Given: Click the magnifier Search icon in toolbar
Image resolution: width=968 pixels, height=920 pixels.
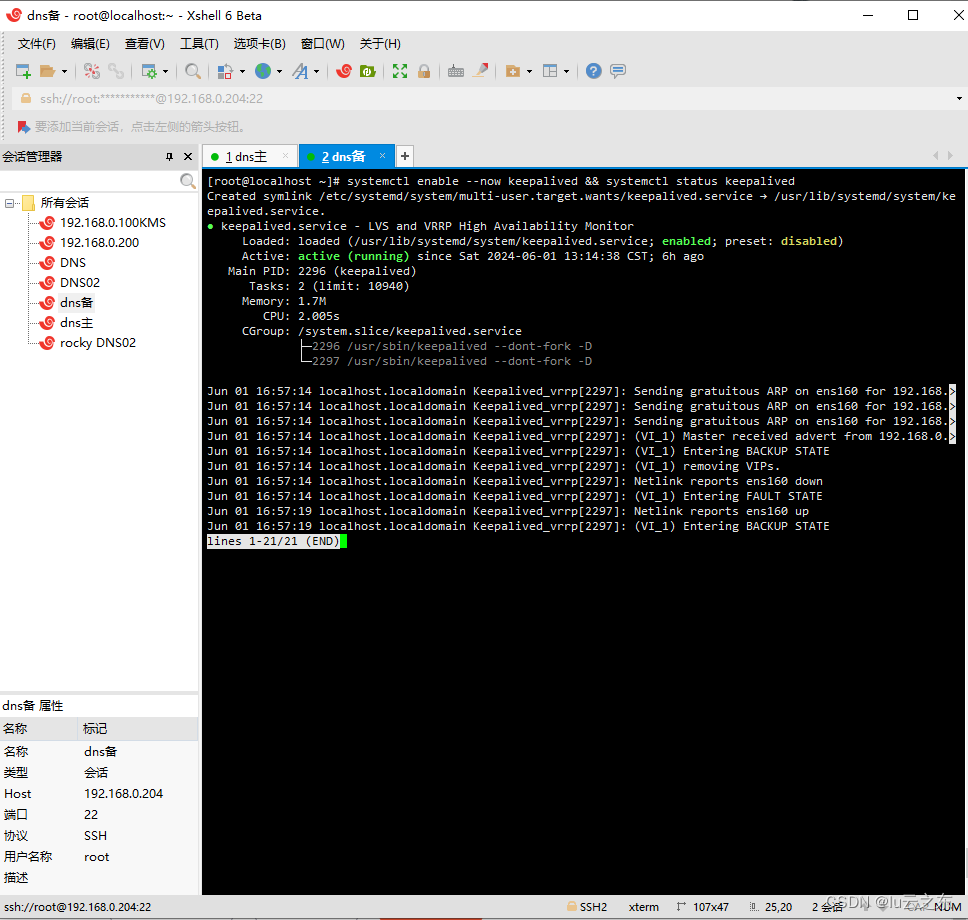Looking at the screenshot, I should pyautogui.click(x=193, y=71).
